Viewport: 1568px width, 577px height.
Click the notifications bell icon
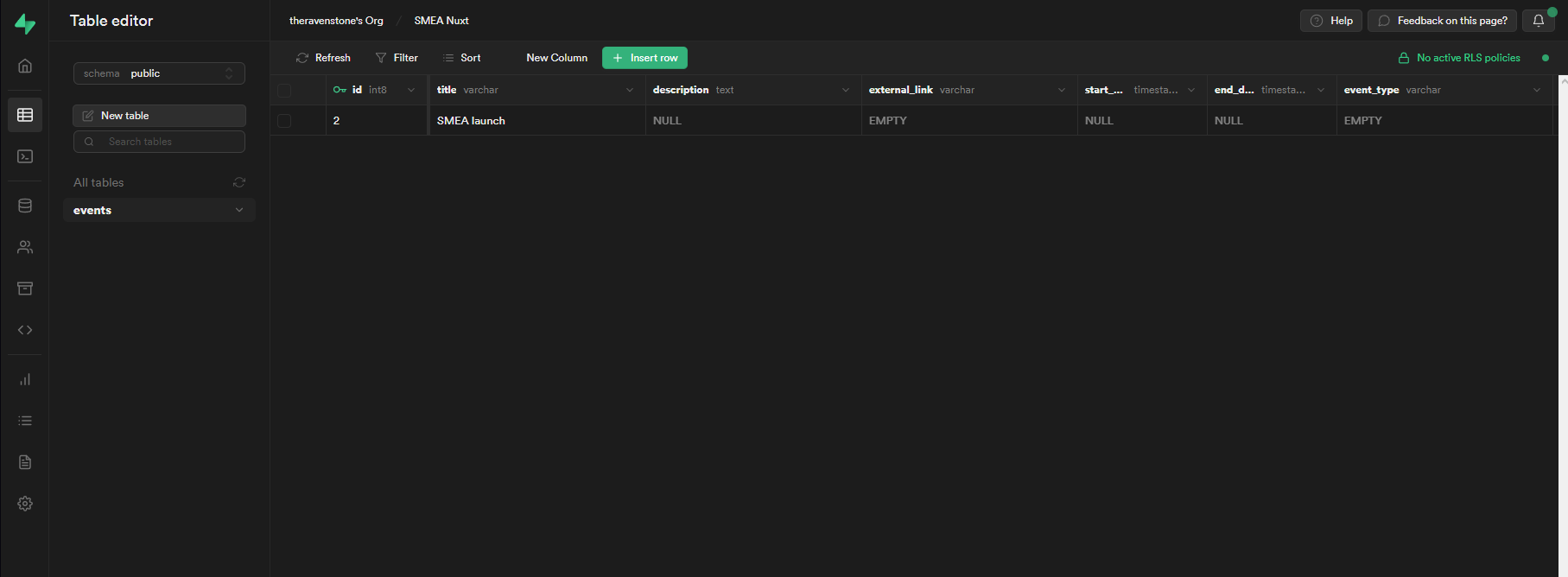(x=1539, y=21)
